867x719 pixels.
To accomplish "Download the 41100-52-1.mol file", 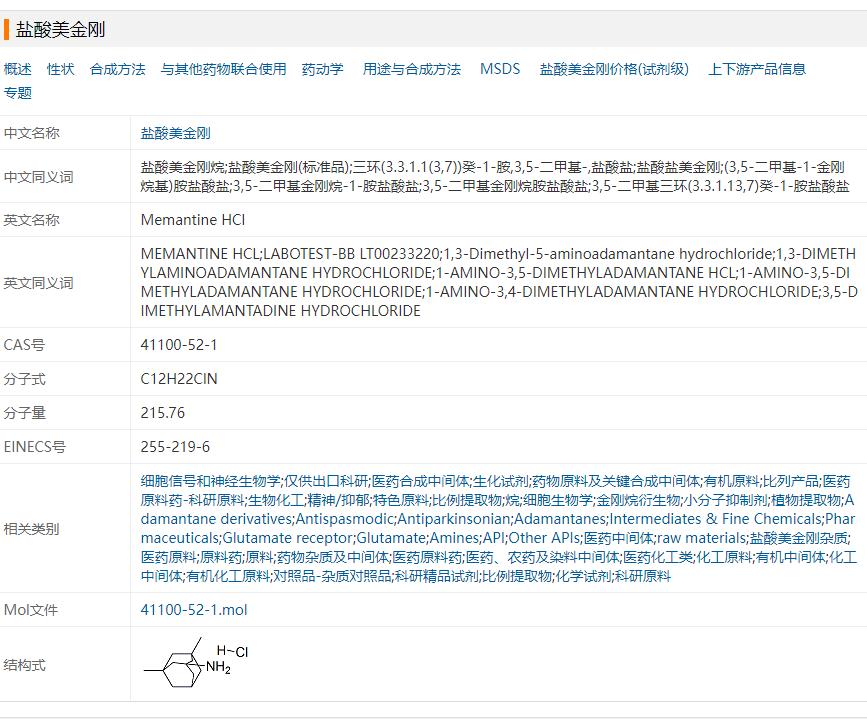I will point(194,610).
